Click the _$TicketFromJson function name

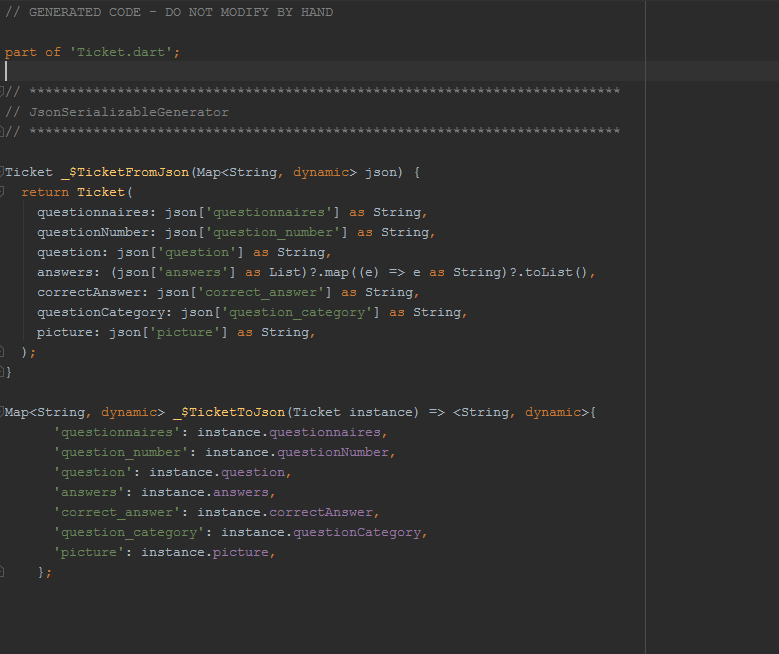click(125, 172)
